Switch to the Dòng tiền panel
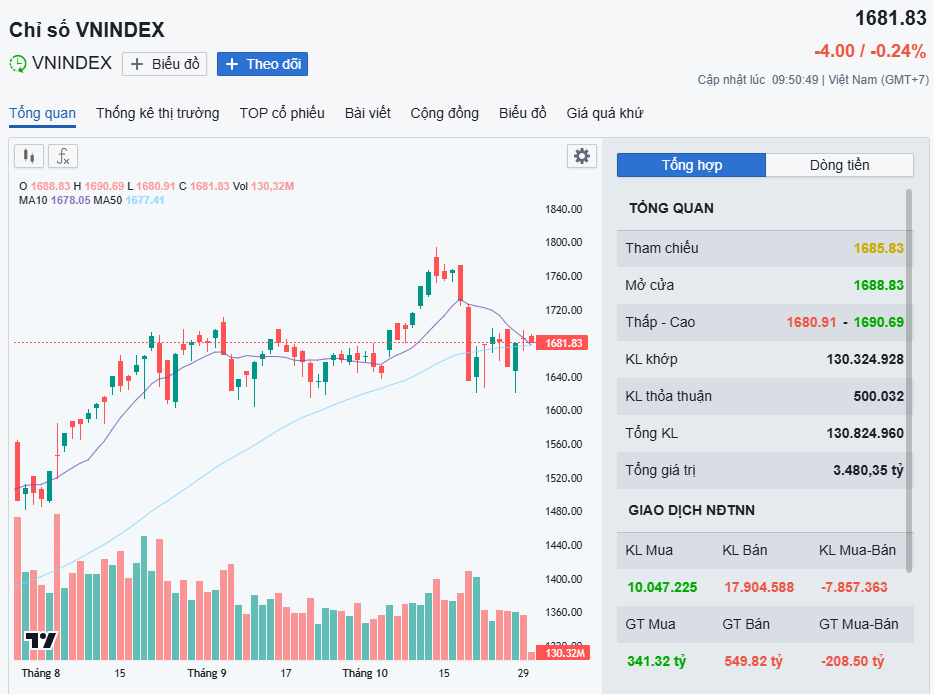The image size is (934, 694). (839, 165)
